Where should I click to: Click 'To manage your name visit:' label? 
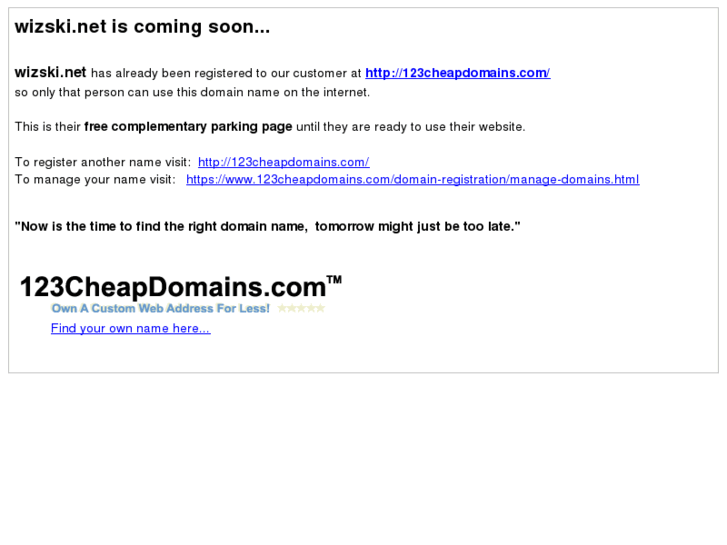[x=95, y=180]
